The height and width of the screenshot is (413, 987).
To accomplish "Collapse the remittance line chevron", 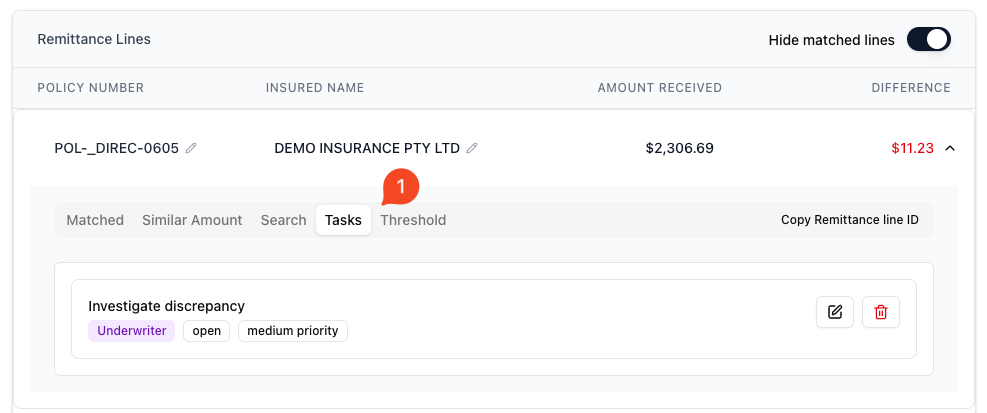I will pyautogui.click(x=950, y=148).
